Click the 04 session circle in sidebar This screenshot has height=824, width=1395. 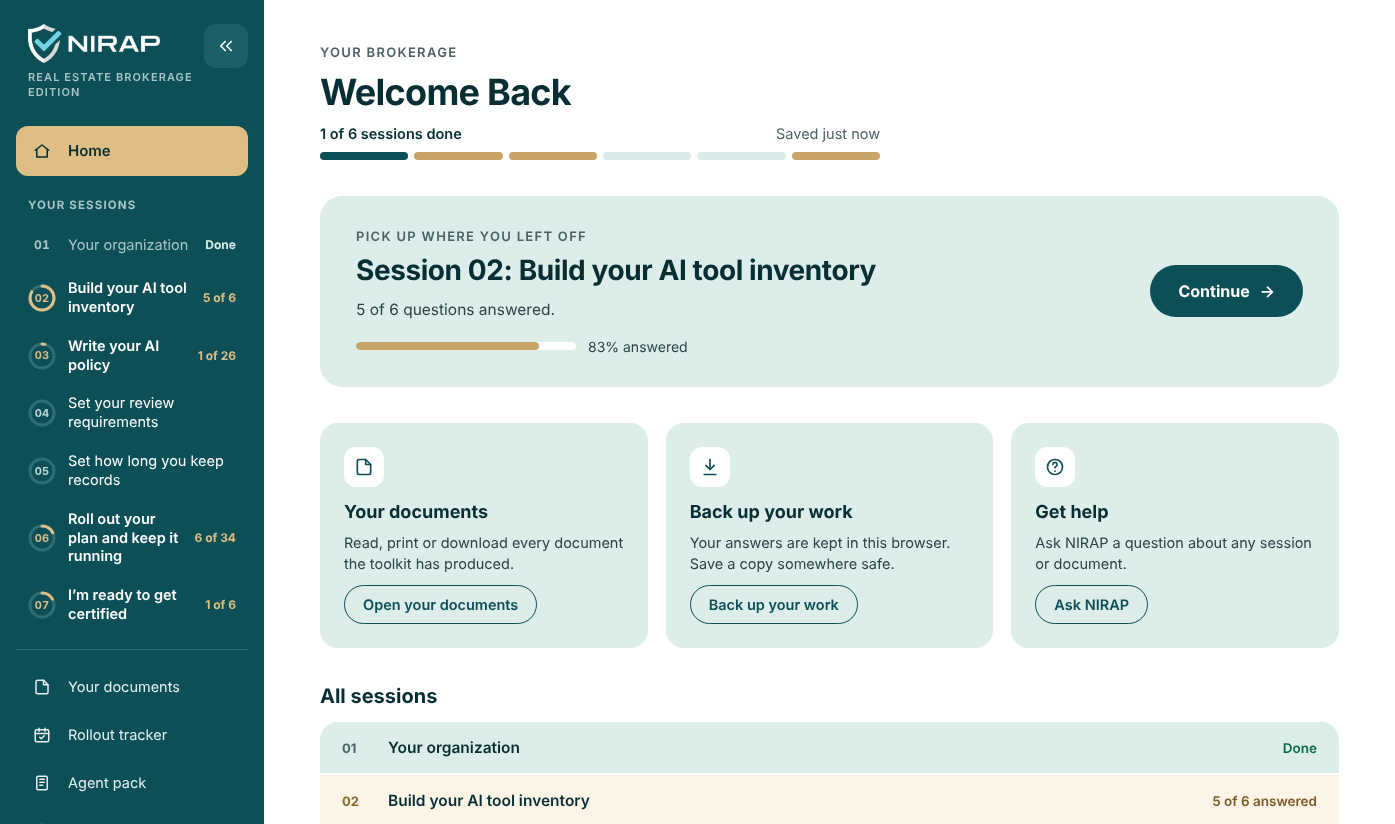(x=42, y=413)
